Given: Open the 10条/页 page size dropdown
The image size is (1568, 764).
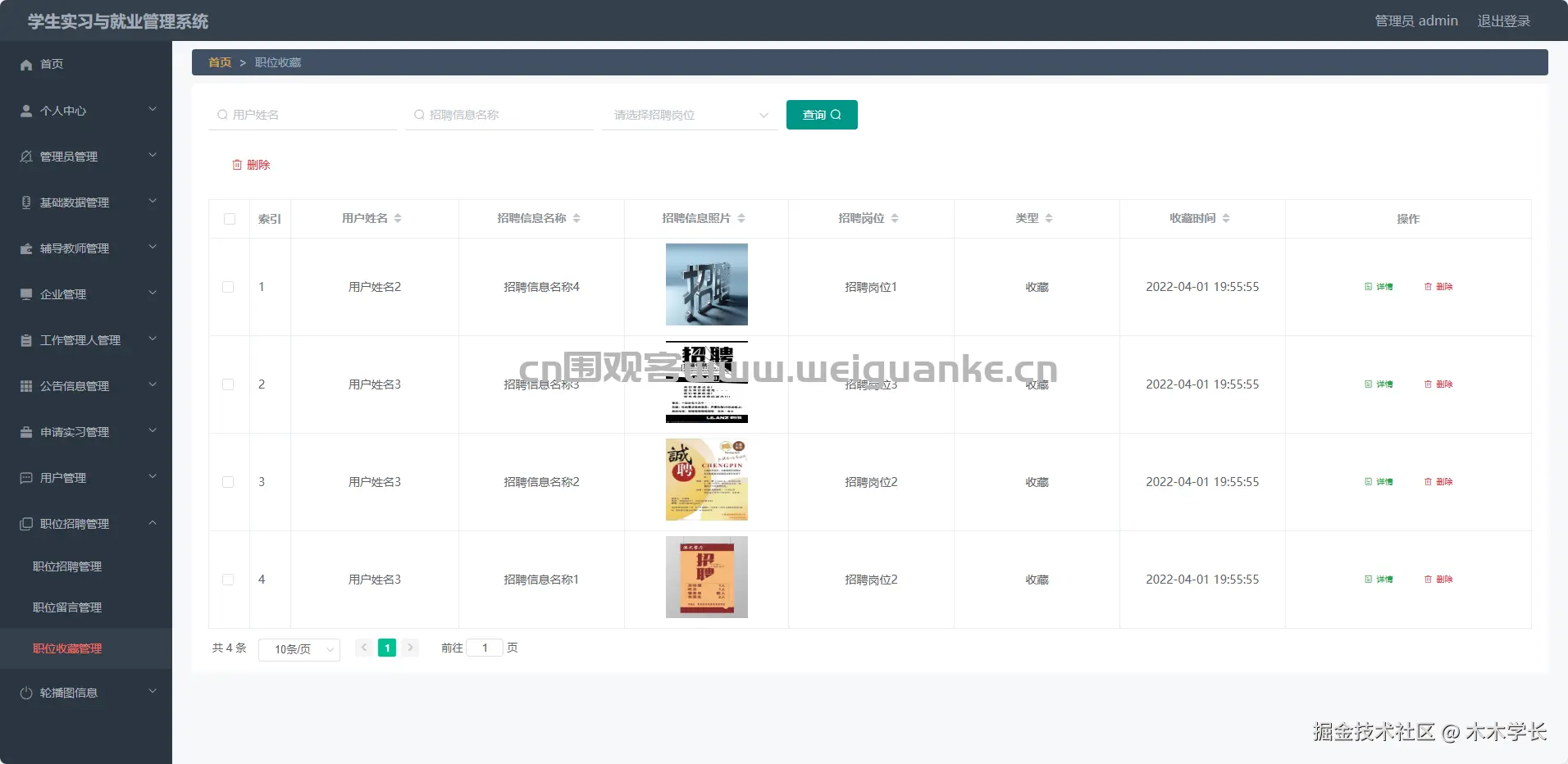Looking at the screenshot, I should tap(299, 649).
